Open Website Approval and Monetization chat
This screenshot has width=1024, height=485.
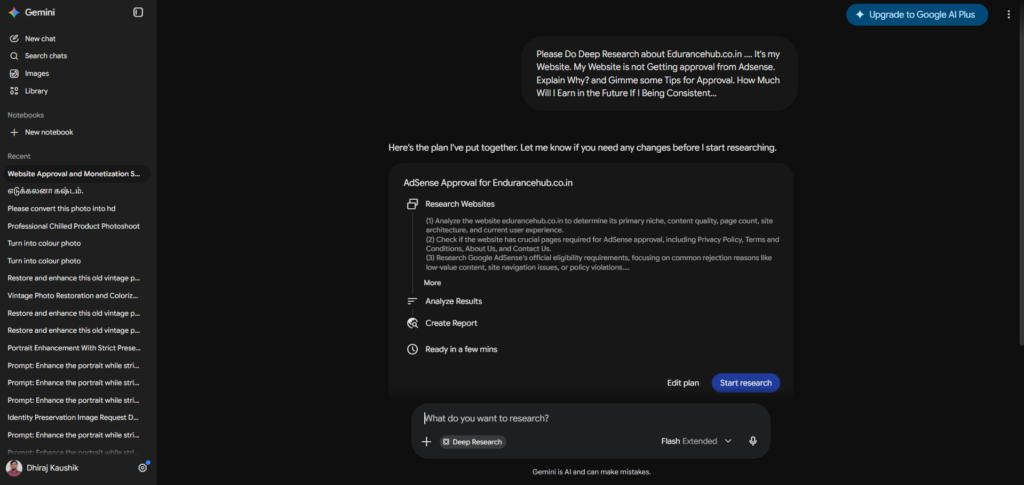coord(76,174)
